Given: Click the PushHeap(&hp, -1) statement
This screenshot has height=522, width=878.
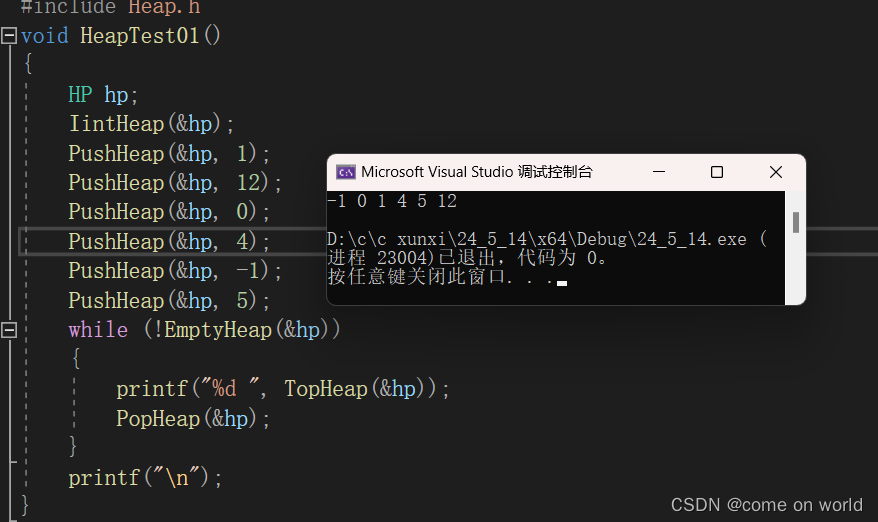Looking at the screenshot, I should 175,271.
